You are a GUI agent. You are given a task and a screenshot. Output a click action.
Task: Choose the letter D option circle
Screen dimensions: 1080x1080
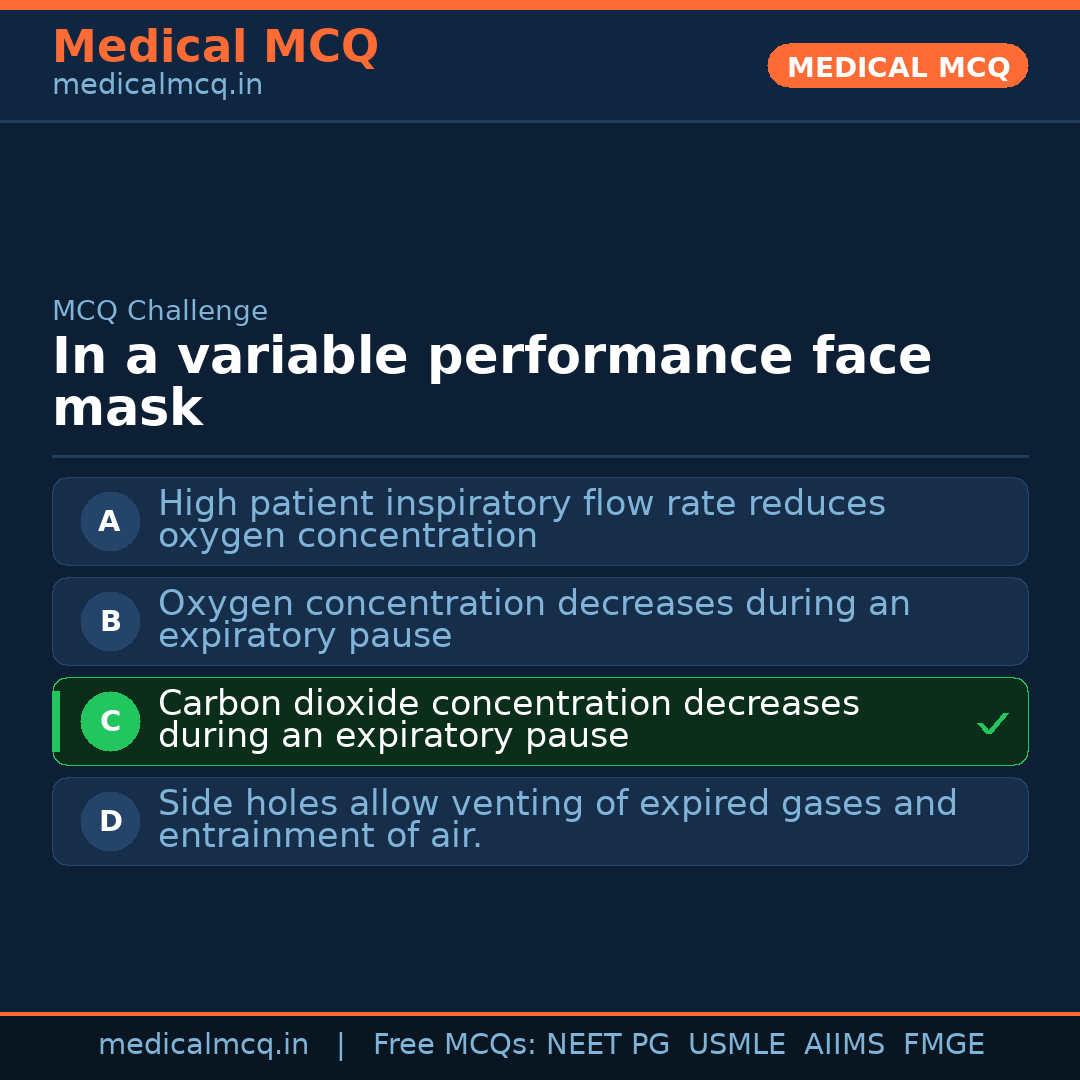coord(110,821)
